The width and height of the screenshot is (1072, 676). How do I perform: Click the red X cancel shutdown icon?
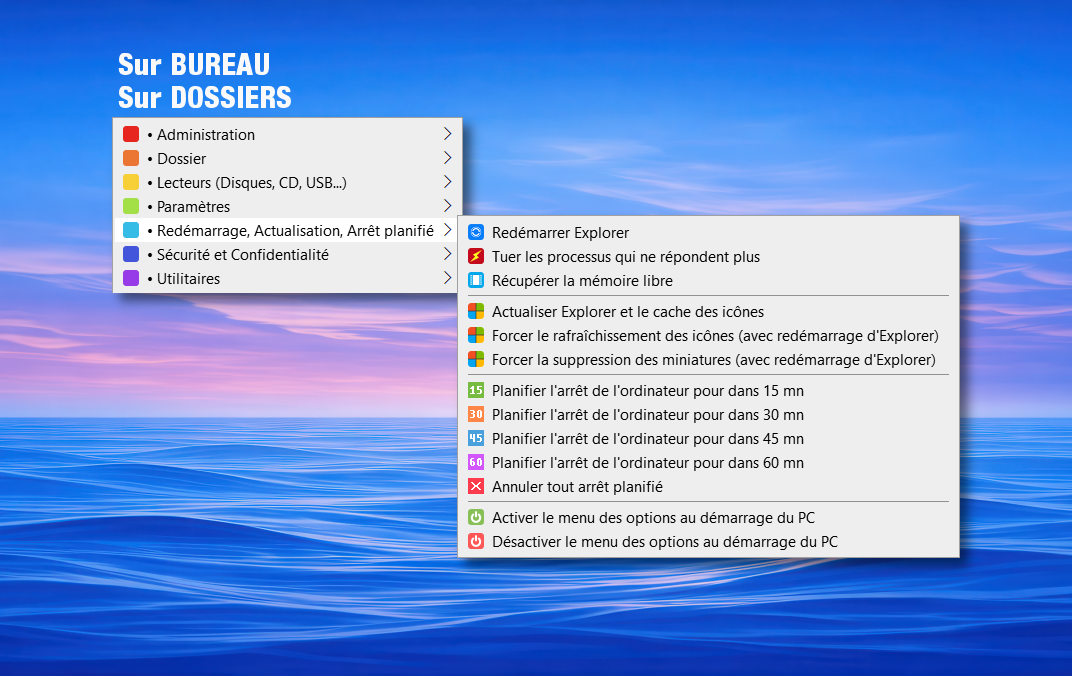pyautogui.click(x=476, y=487)
